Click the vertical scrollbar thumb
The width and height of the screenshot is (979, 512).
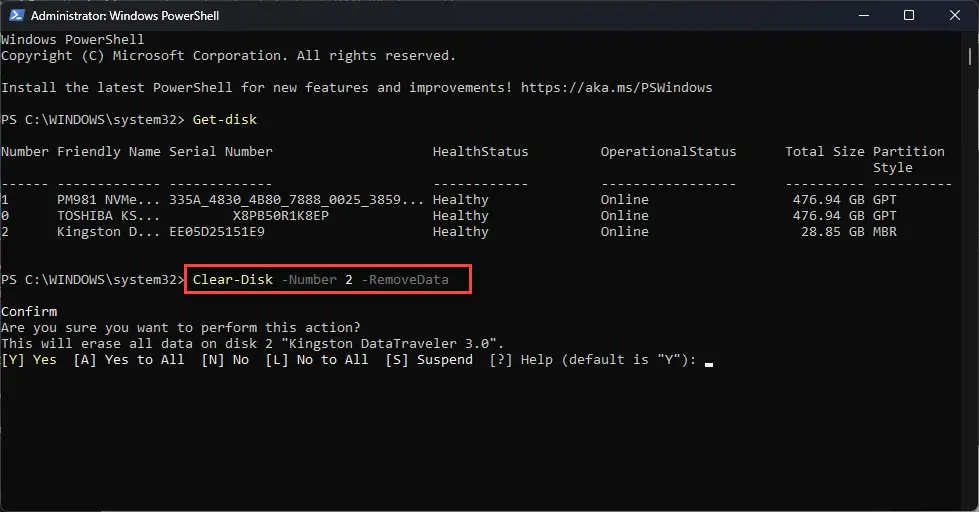[970, 56]
